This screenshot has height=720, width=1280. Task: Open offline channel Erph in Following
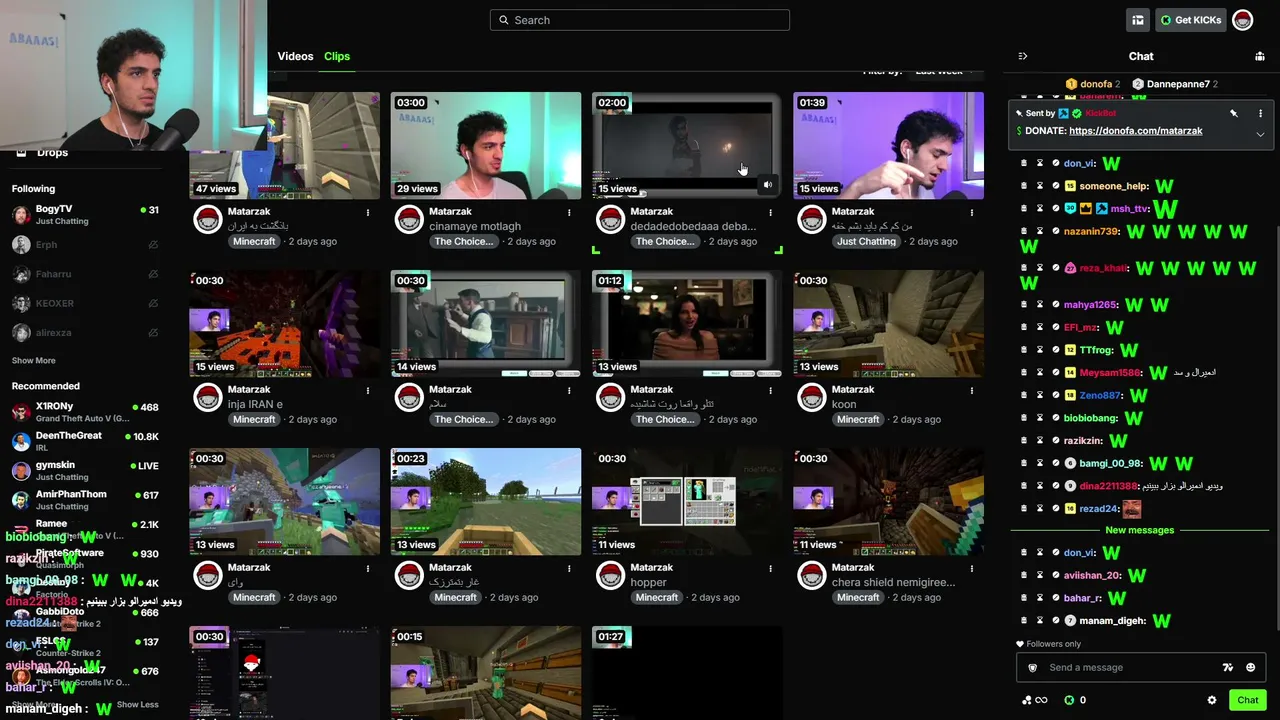pos(85,245)
